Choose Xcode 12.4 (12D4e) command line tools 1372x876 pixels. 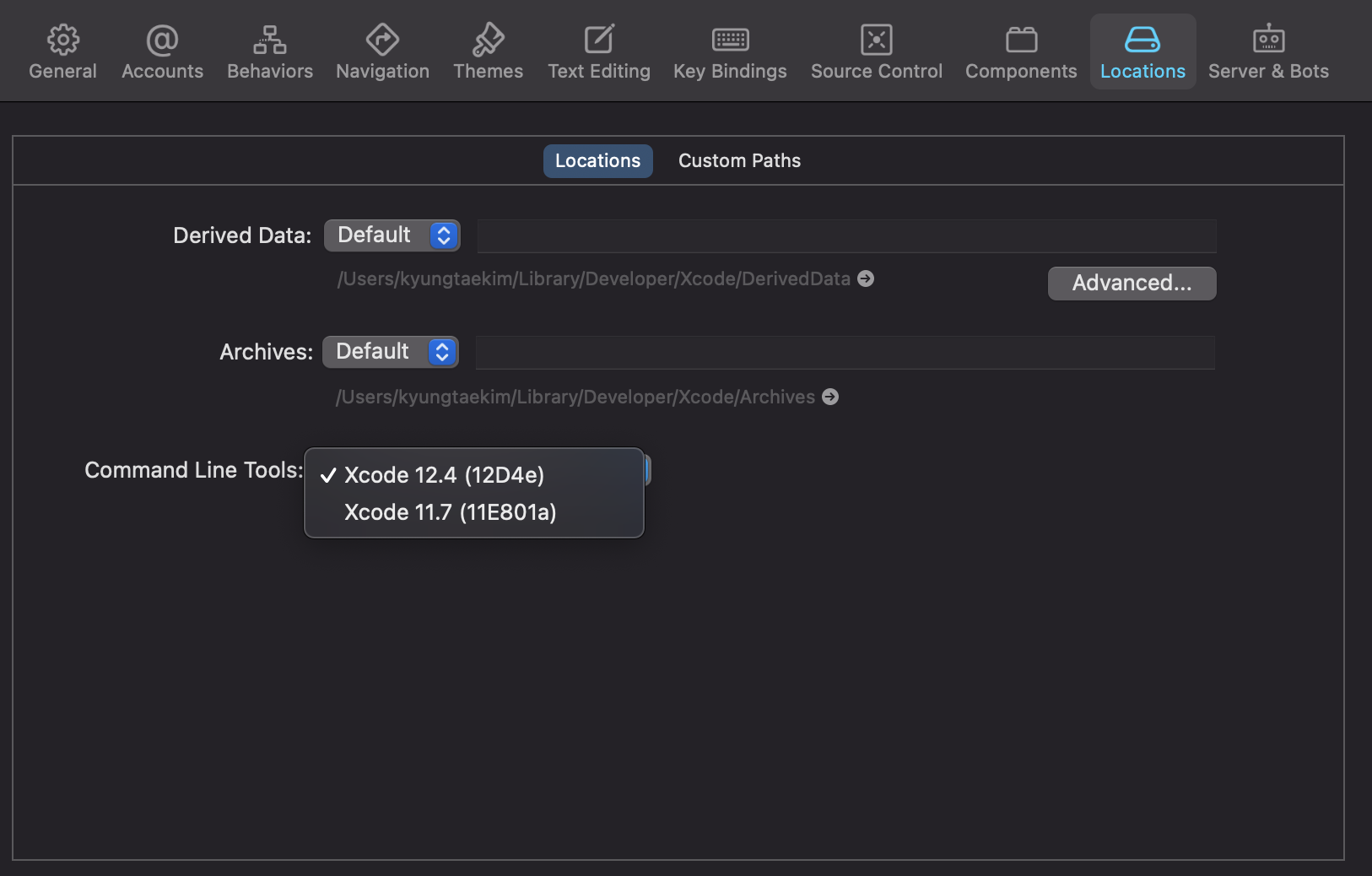point(474,475)
